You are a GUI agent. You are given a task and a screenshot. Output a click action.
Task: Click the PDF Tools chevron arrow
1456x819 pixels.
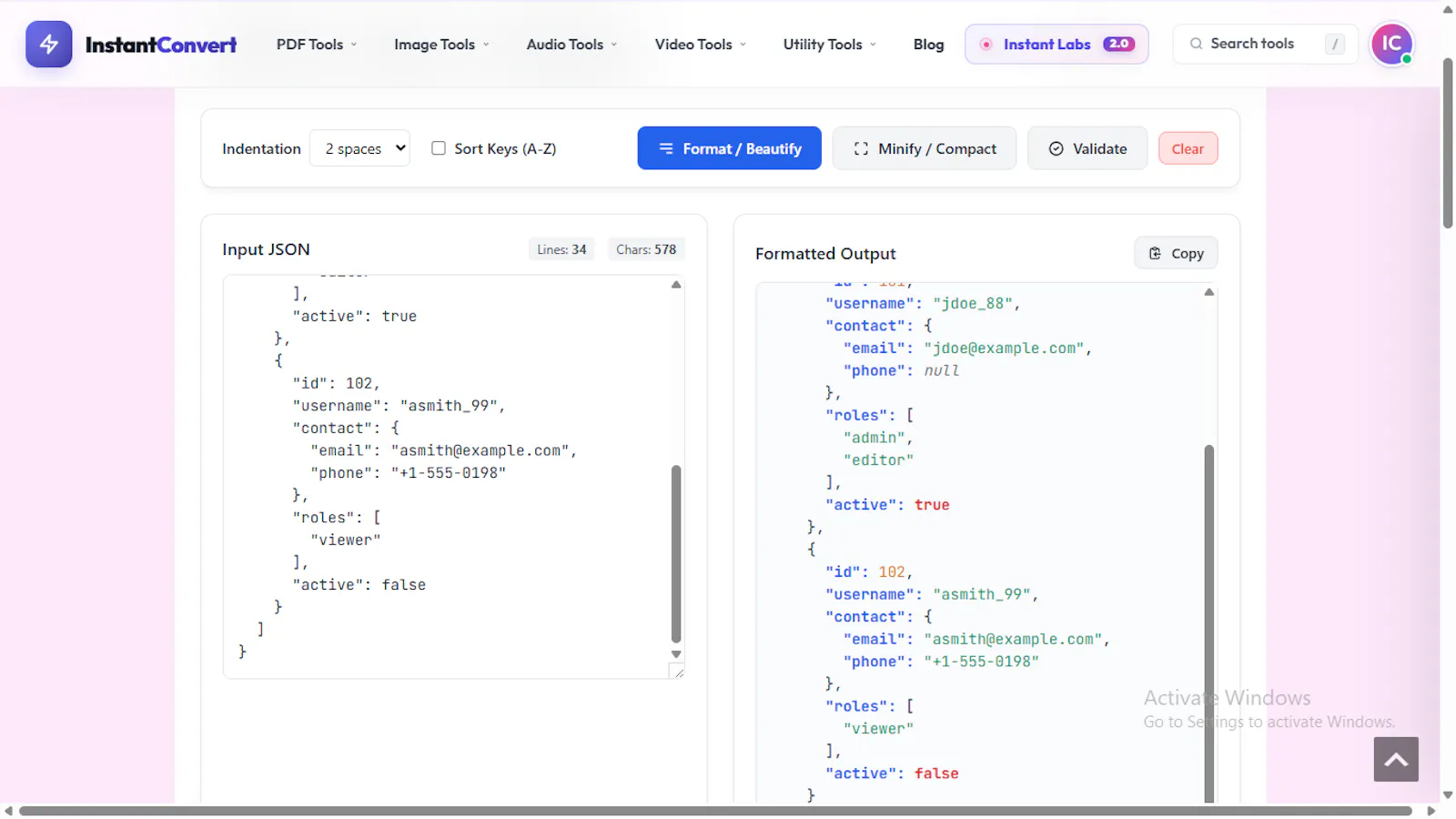pos(354,45)
